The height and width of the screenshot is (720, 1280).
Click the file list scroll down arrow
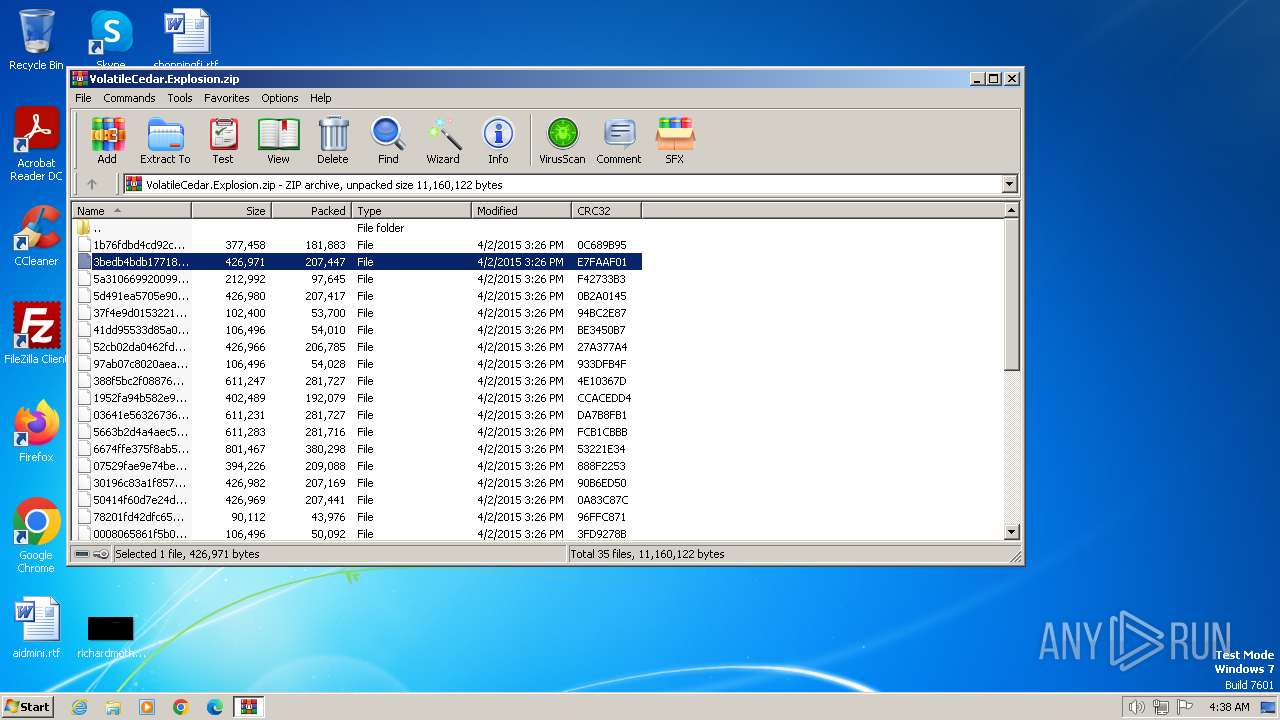pyautogui.click(x=1011, y=532)
